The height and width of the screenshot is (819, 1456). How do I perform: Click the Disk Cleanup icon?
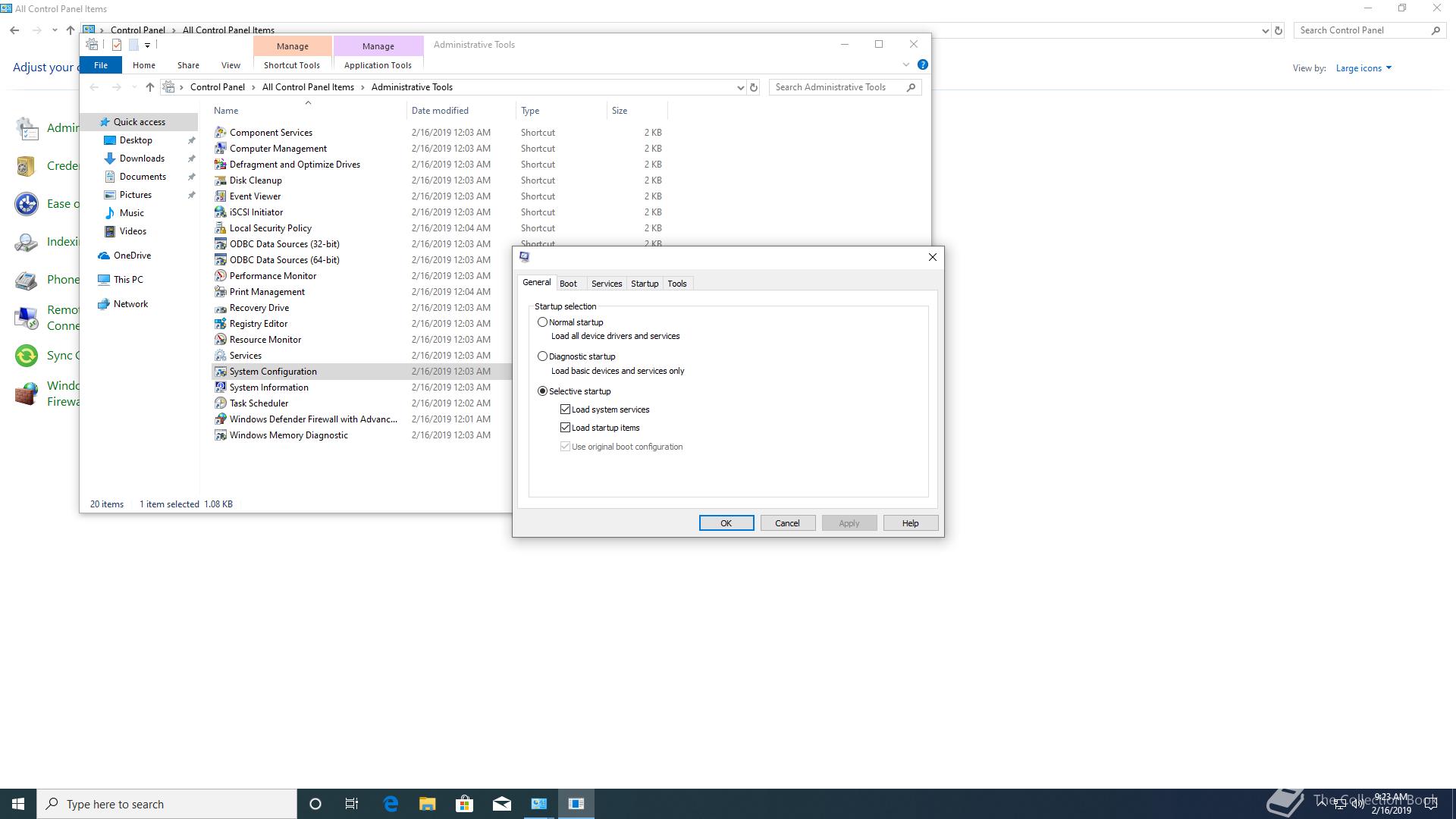pos(220,180)
